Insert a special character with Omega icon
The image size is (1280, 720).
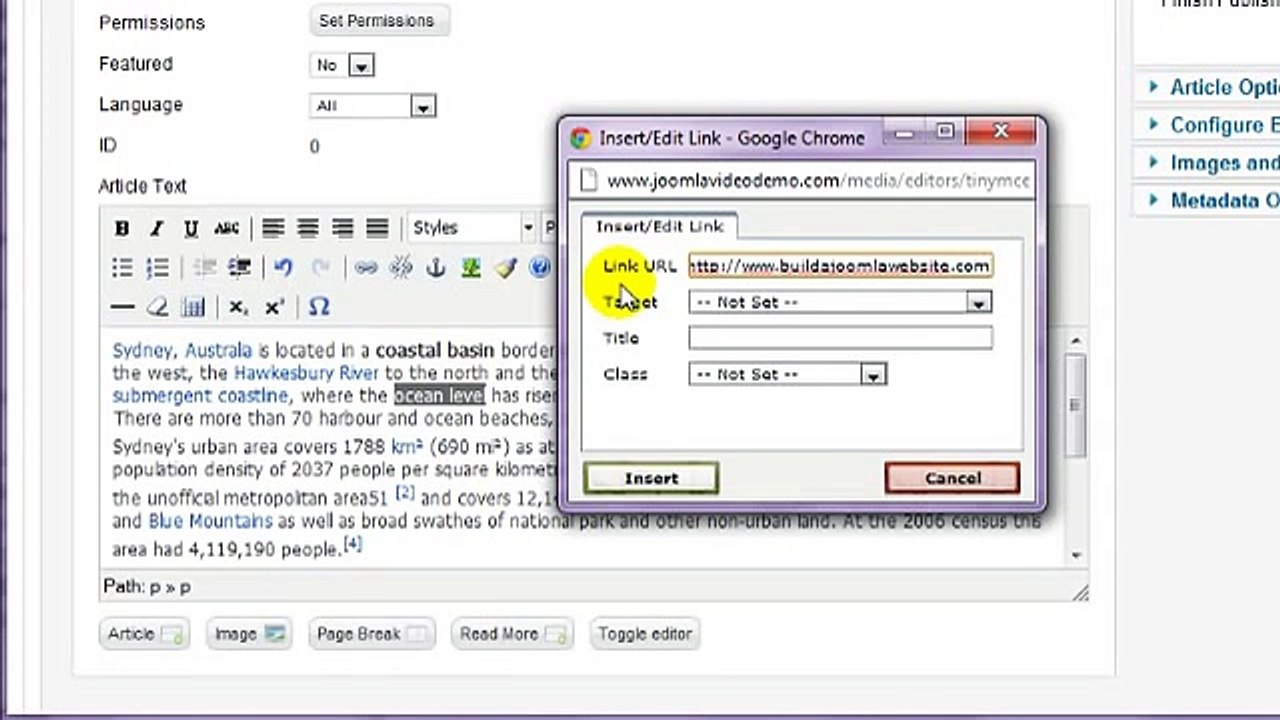(x=319, y=308)
